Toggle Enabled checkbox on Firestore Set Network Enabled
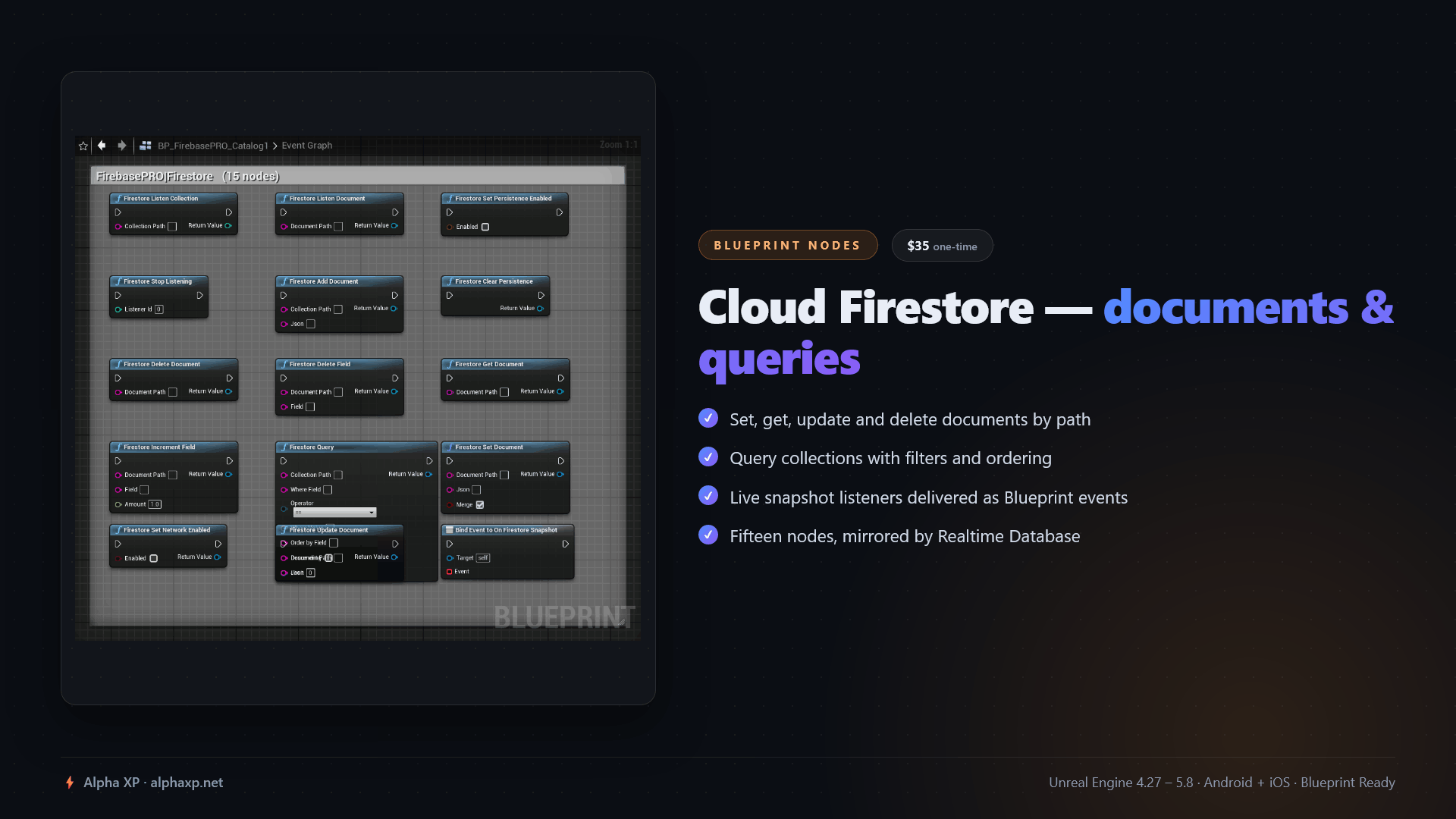This screenshot has width=1456, height=819. [154, 558]
